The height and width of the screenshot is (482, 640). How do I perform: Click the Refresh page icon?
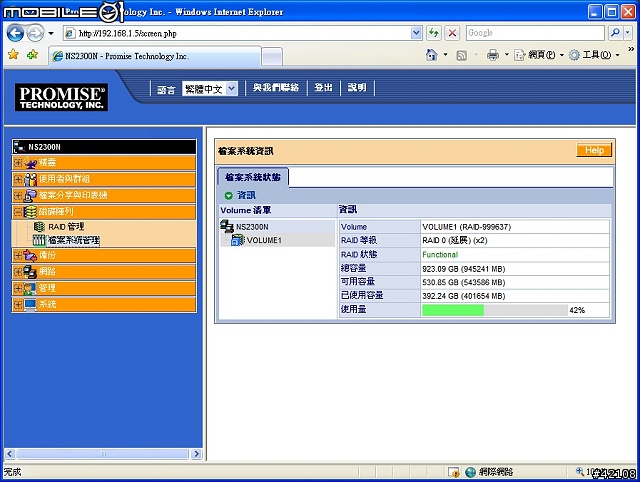tap(433, 33)
